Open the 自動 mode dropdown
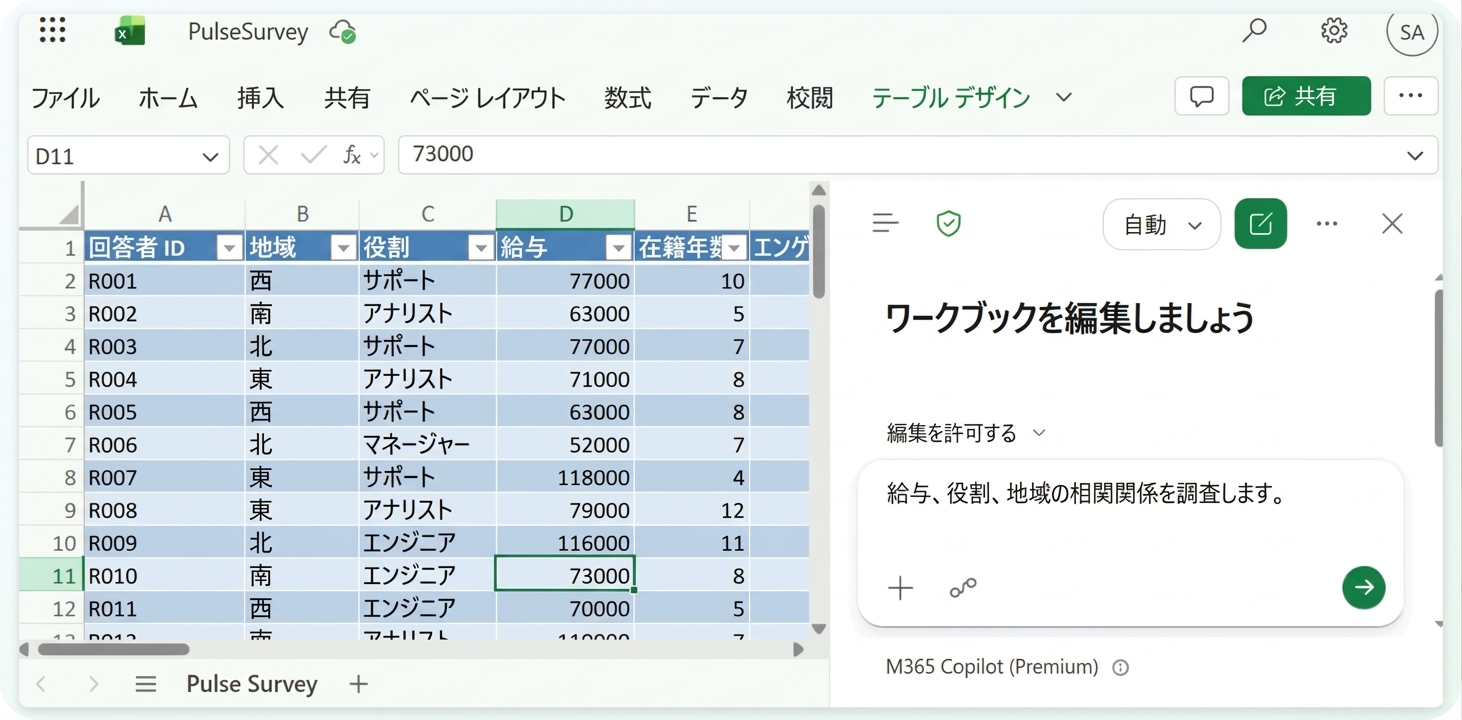 click(1161, 224)
